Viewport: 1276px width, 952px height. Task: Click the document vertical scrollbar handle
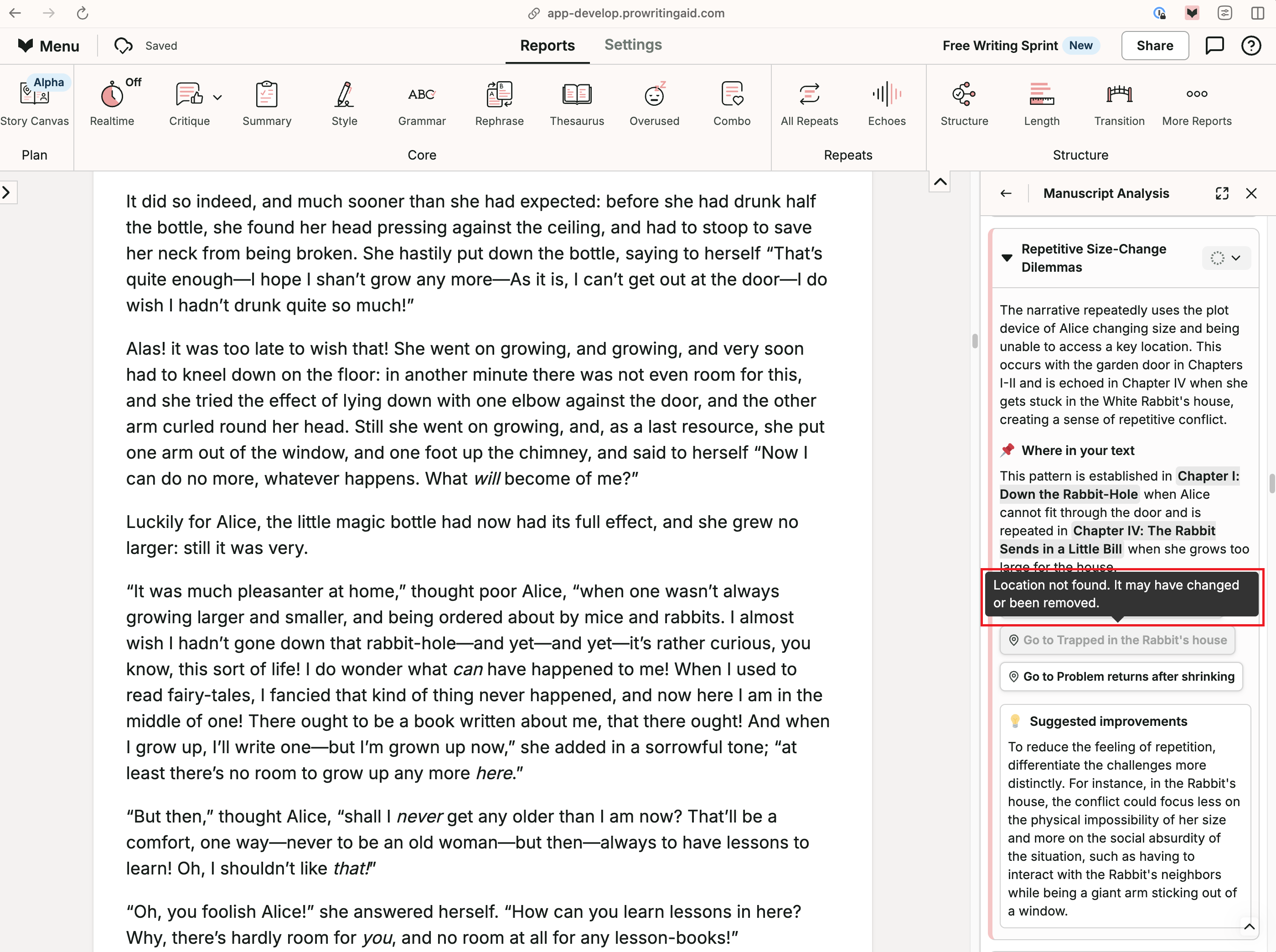[975, 341]
